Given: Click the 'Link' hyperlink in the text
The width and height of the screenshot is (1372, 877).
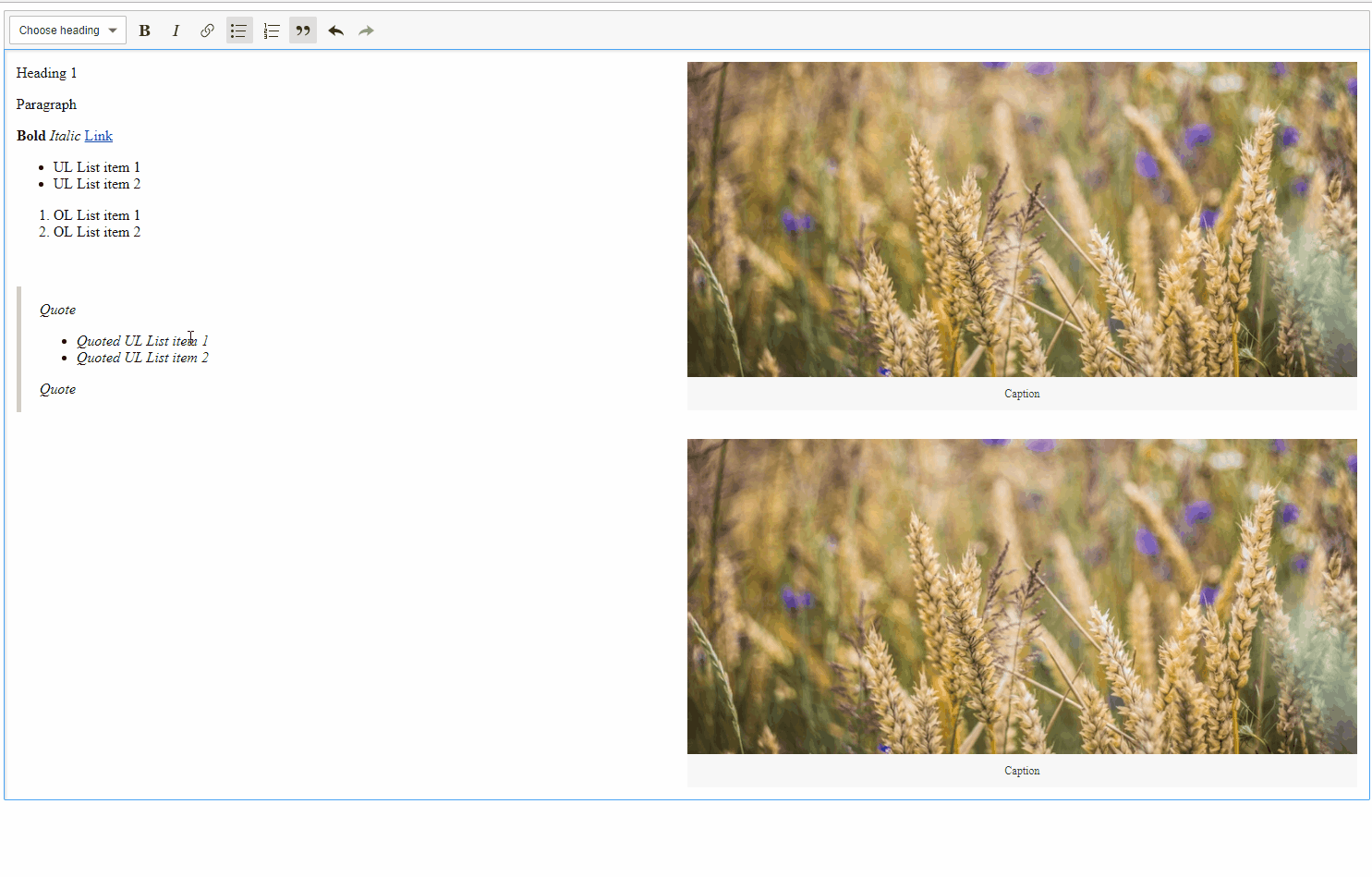Looking at the screenshot, I should [x=99, y=136].
